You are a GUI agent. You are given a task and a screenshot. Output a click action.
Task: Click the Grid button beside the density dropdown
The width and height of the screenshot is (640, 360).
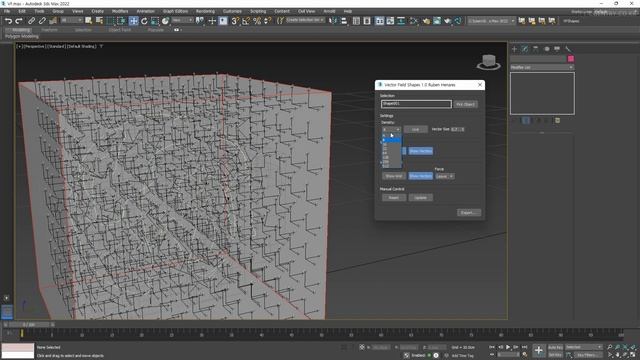[x=416, y=129]
